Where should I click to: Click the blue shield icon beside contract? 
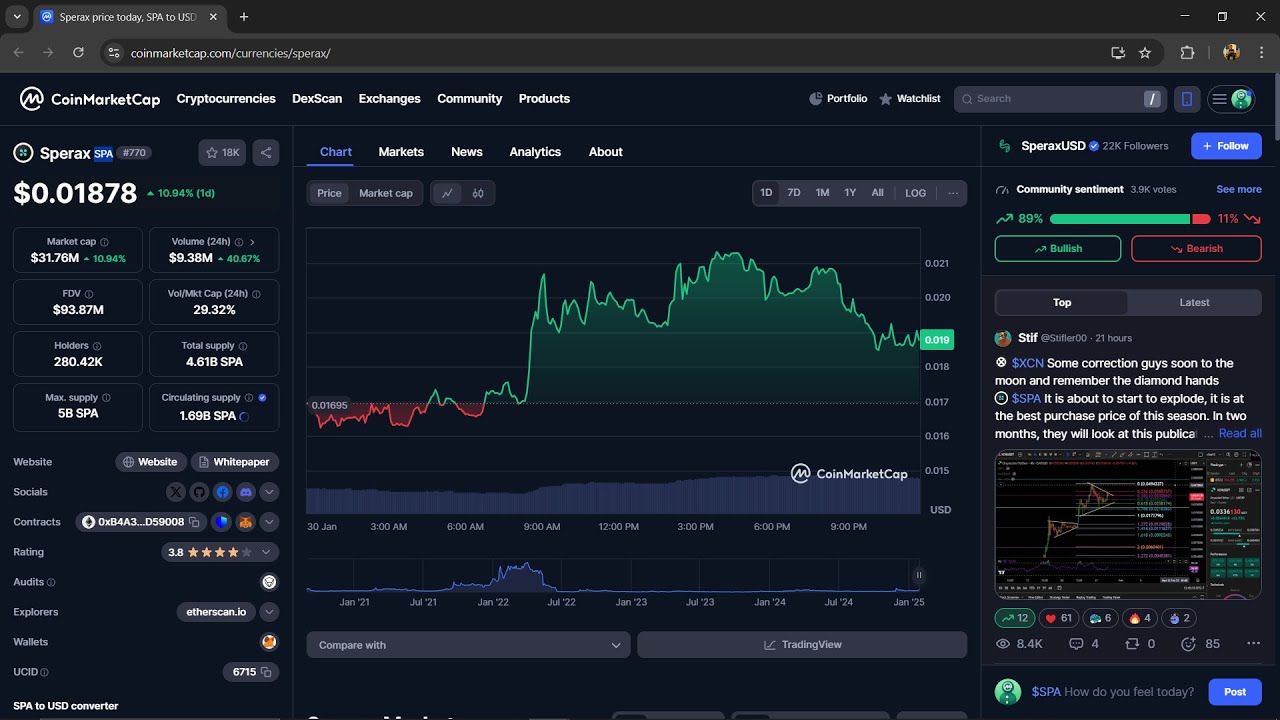coord(221,522)
